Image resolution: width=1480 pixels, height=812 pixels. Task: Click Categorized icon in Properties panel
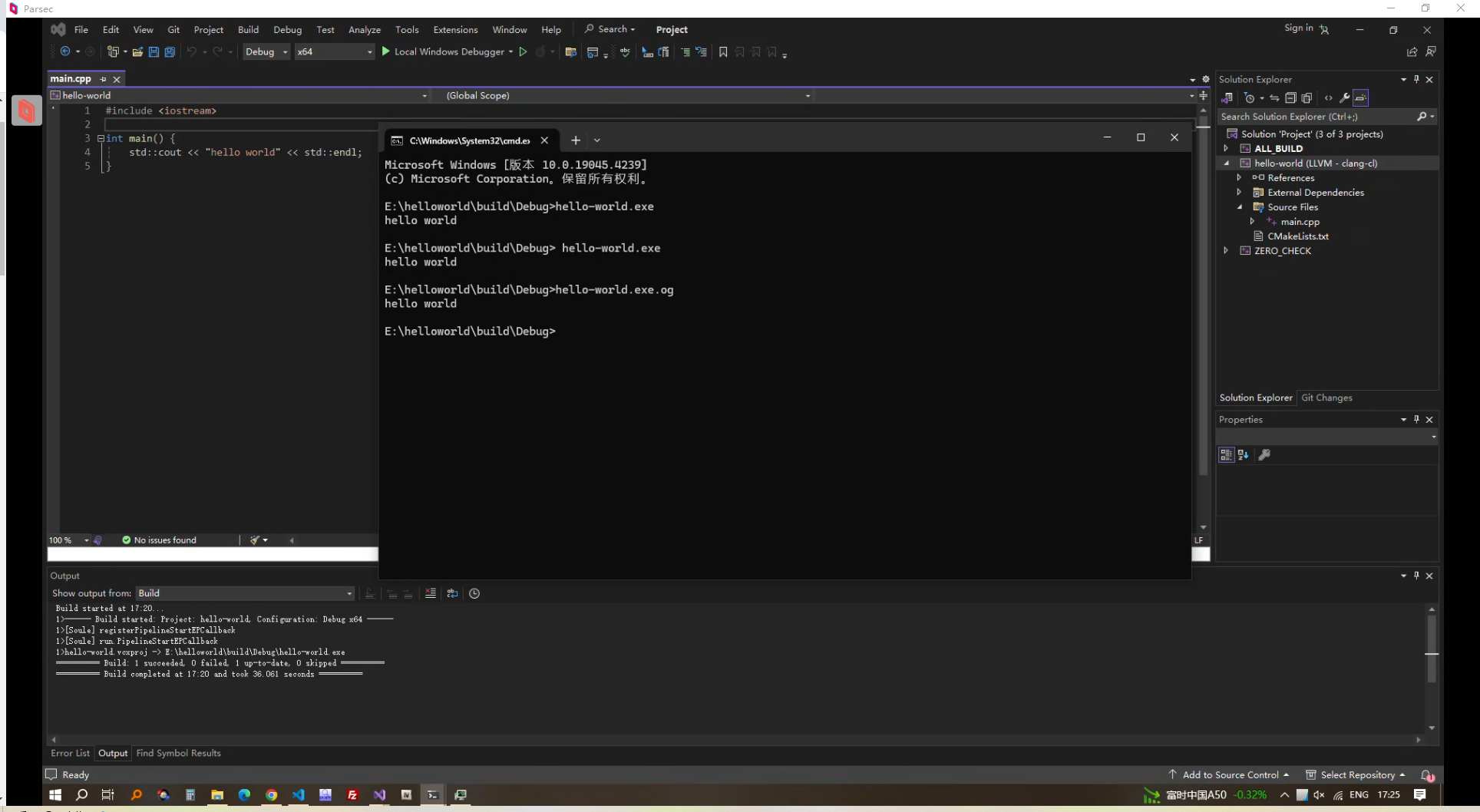pyautogui.click(x=1227, y=455)
